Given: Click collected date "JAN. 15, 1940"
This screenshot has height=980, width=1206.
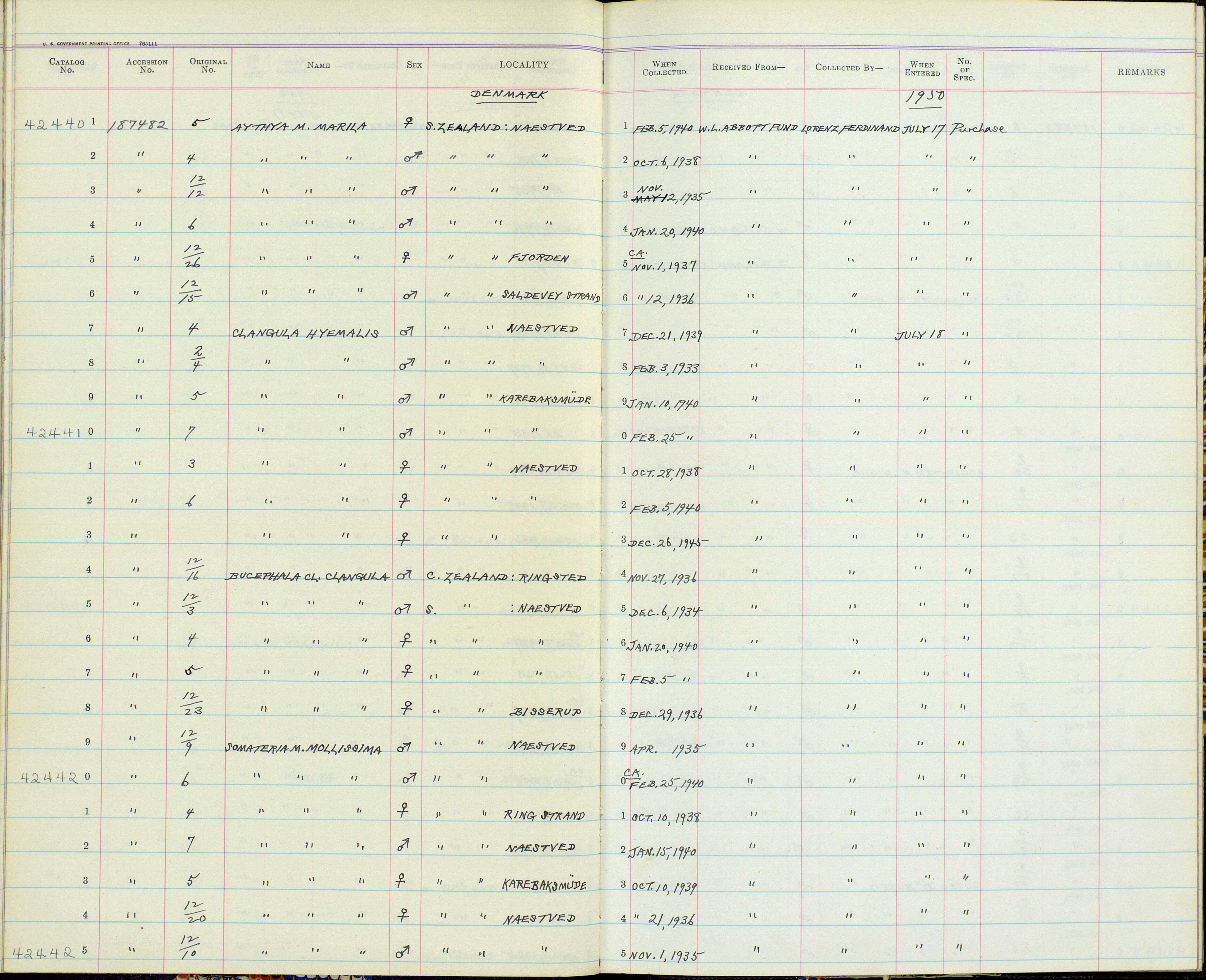Looking at the screenshot, I should [x=663, y=852].
